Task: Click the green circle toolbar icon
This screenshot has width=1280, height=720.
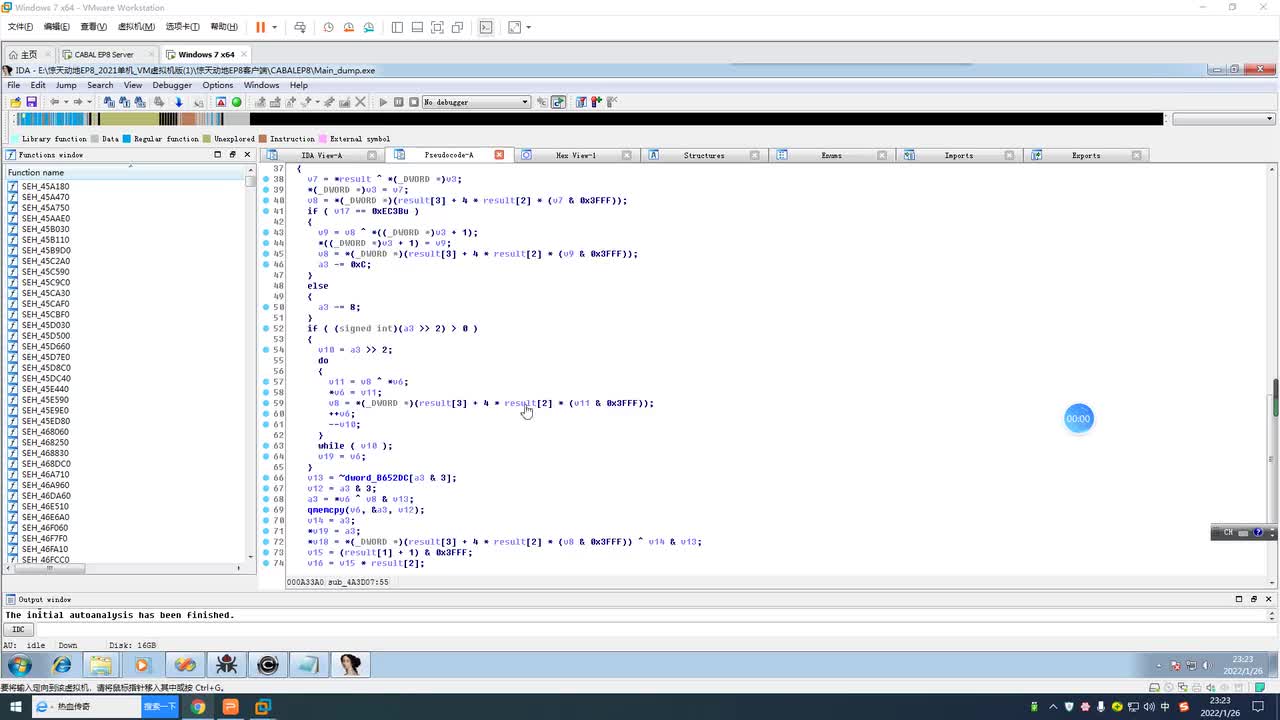Action: 237,102
